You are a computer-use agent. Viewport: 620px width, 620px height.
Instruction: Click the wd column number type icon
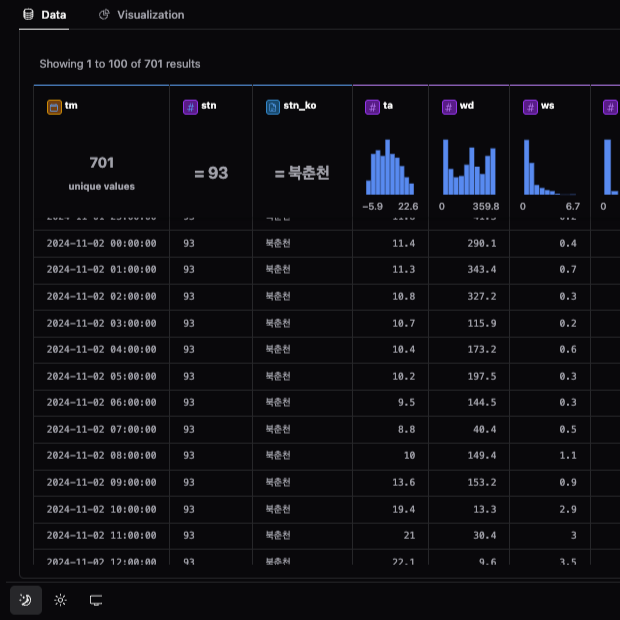pyautogui.click(x=449, y=106)
